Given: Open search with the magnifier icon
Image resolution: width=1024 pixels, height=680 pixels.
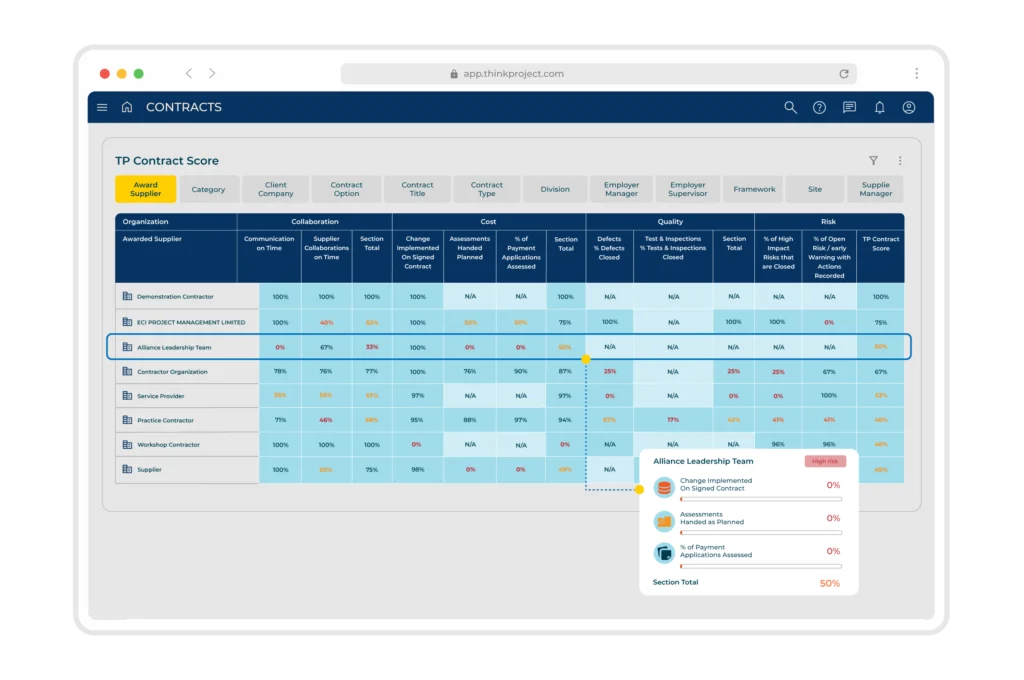Looking at the screenshot, I should pos(790,107).
